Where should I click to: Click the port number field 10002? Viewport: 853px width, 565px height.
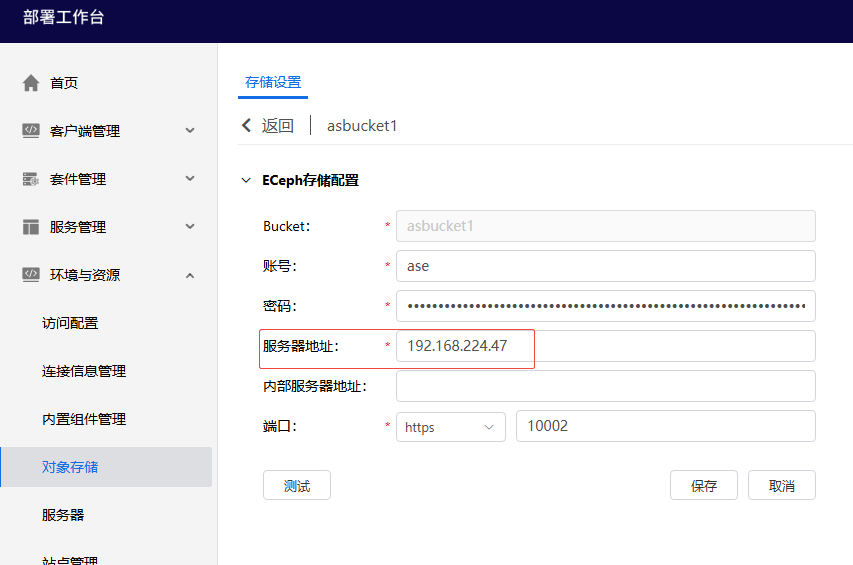click(666, 426)
